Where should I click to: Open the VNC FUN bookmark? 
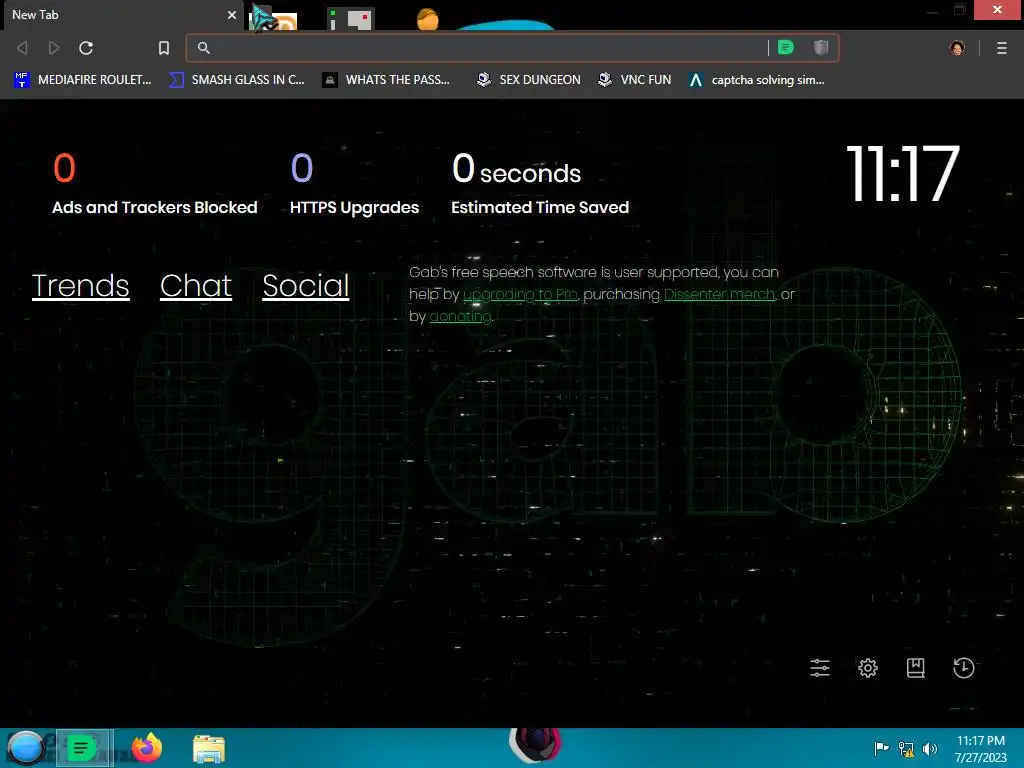[x=634, y=80]
